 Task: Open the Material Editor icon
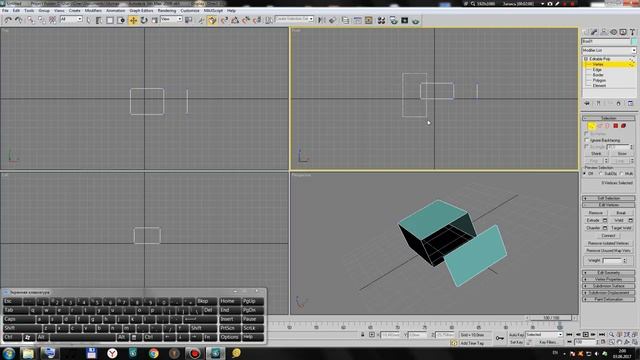point(381,20)
